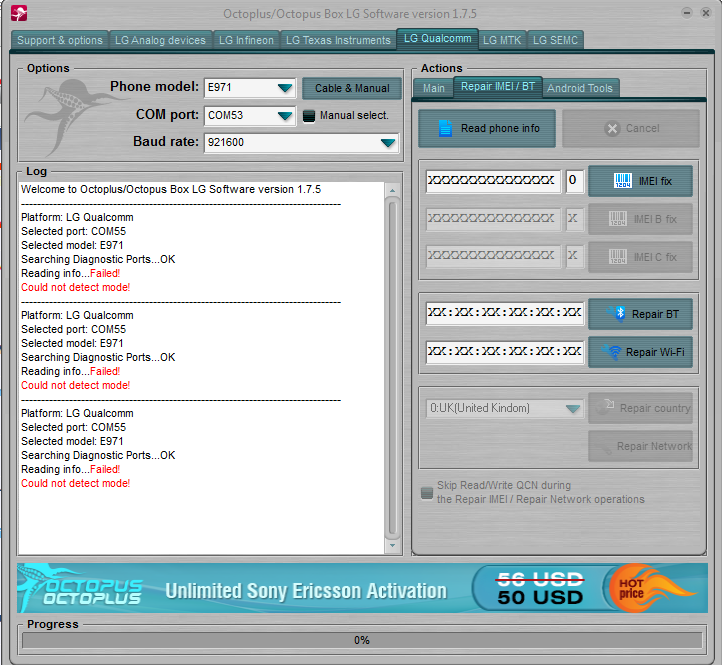This screenshot has height=665, width=722.
Task: Open the LG MTK tab
Action: point(502,40)
